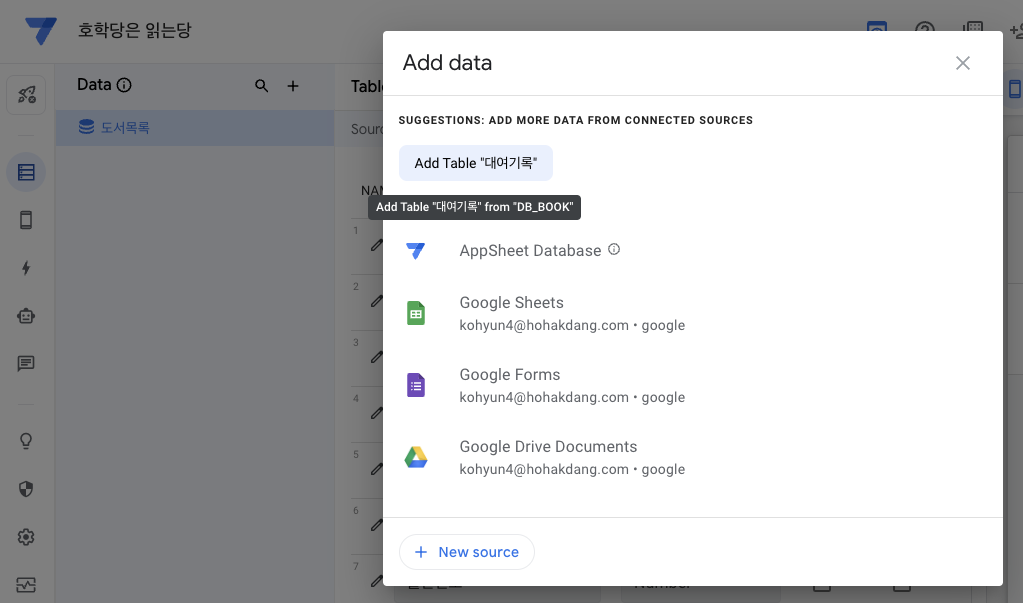This screenshot has height=603, width=1023.
Task: Select the Data section icon in sidebar
Action: (26, 172)
